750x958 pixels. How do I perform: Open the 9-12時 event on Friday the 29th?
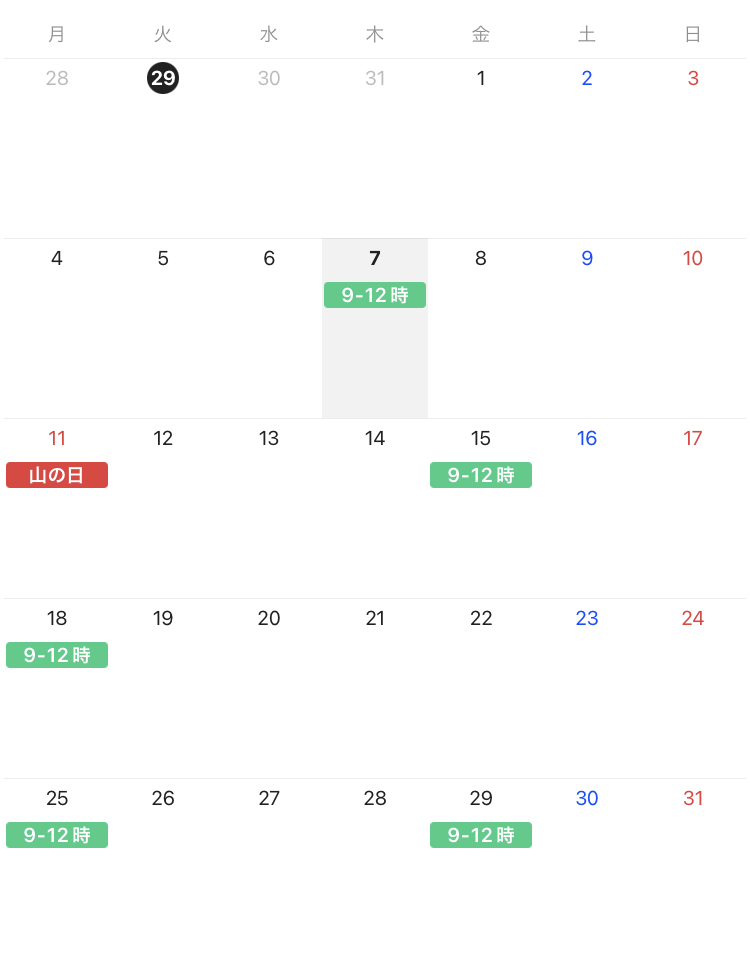481,835
